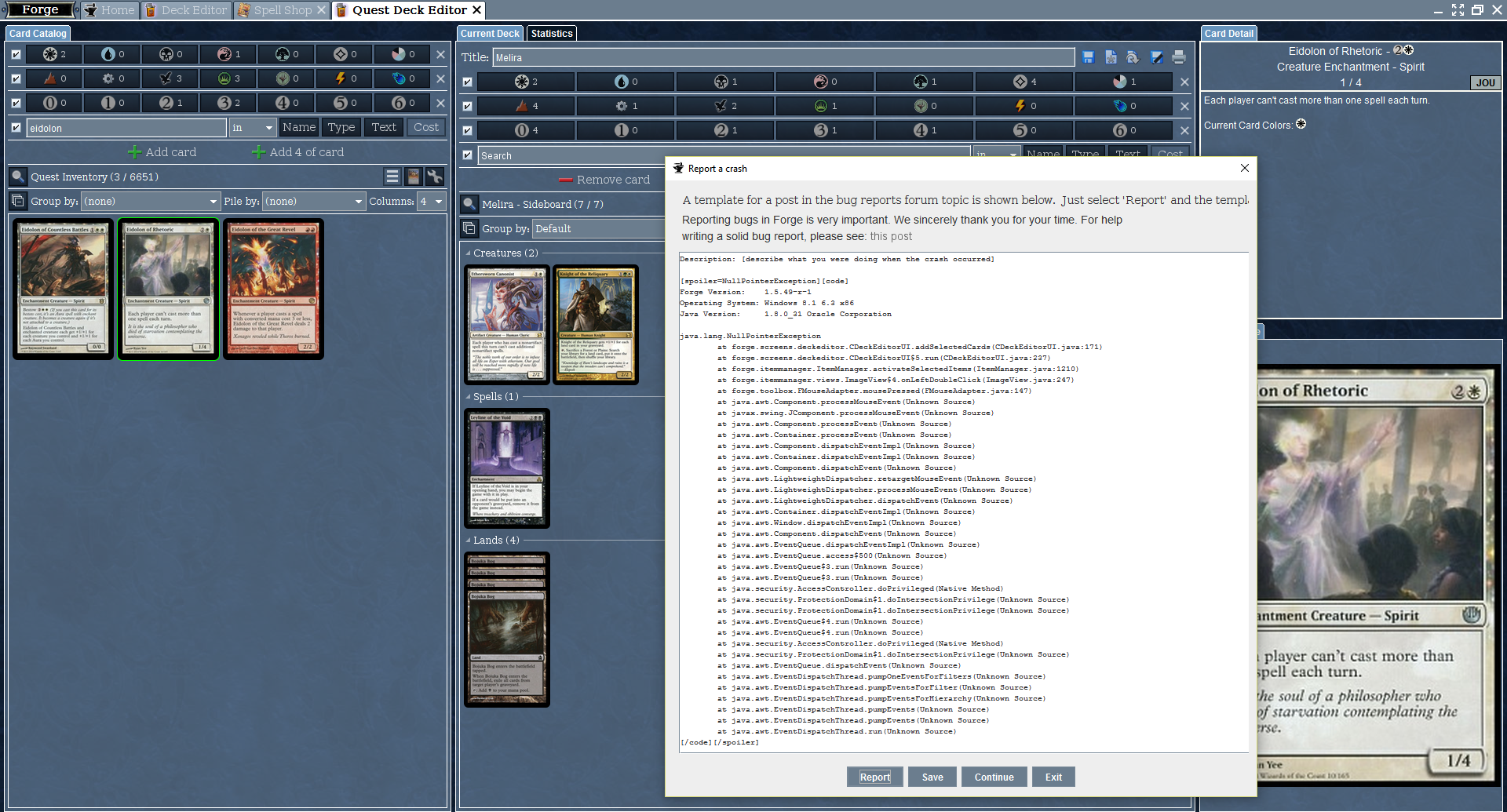The image size is (1507, 812).
Task: Uncheck the eidolon search filter checkbox
Action: coord(16,128)
